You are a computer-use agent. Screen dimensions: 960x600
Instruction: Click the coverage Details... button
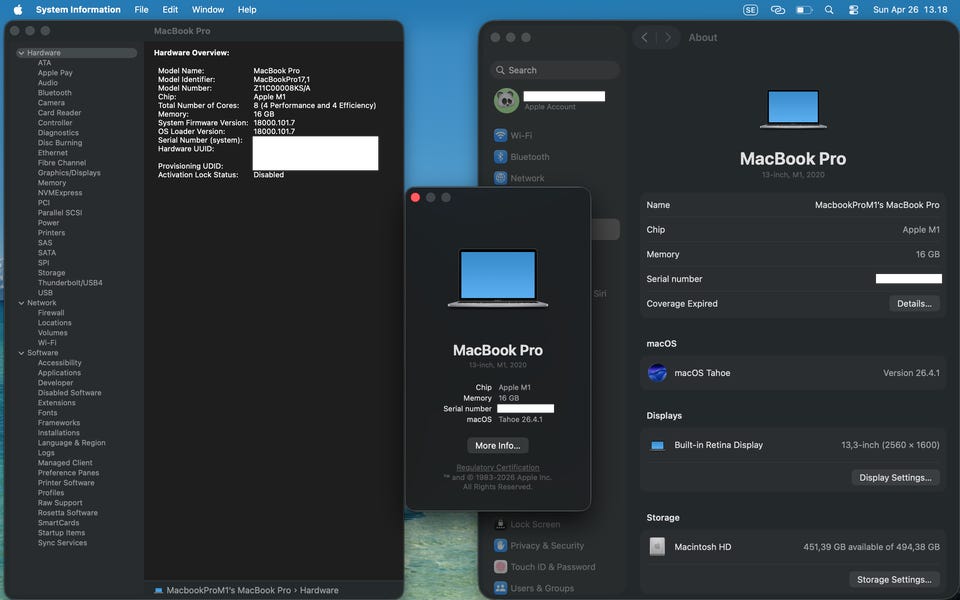click(914, 304)
